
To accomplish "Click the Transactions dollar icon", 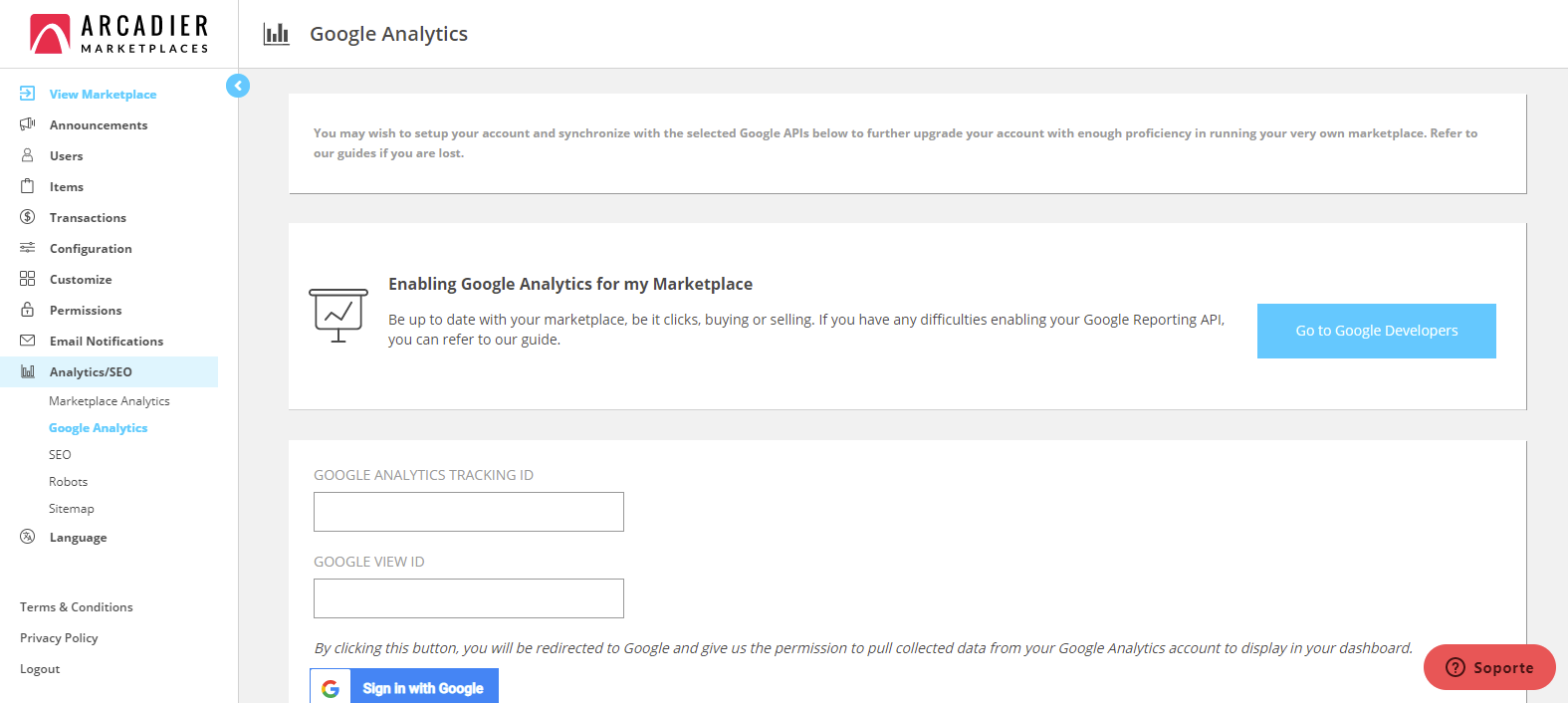I will [28, 217].
